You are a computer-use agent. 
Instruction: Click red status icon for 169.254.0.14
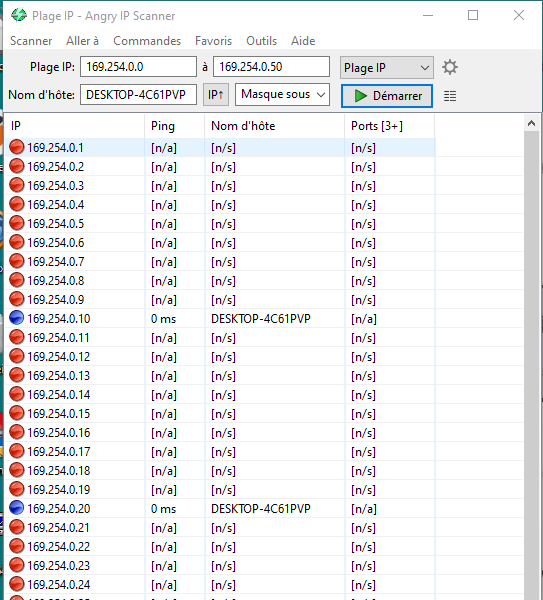[x=16, y=394]
